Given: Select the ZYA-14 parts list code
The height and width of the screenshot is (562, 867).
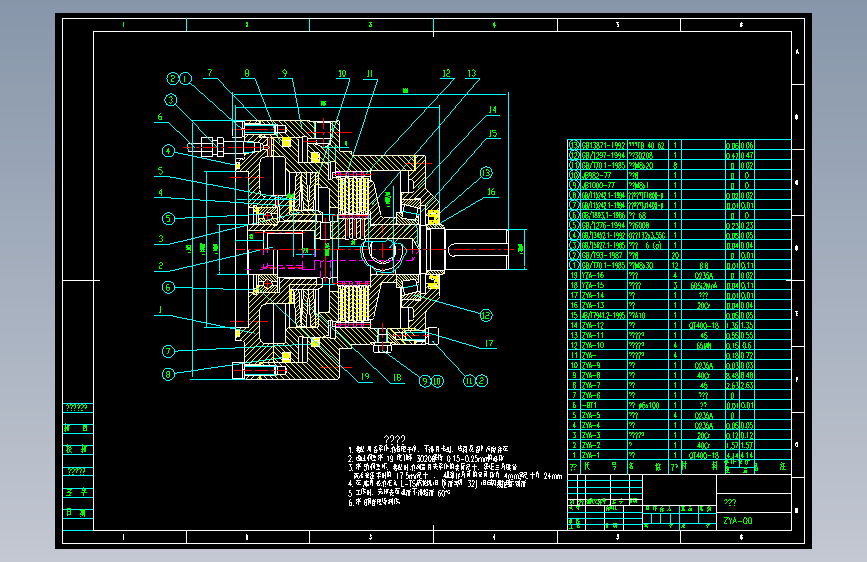Looking at the screenshot, I should point(593,295).
